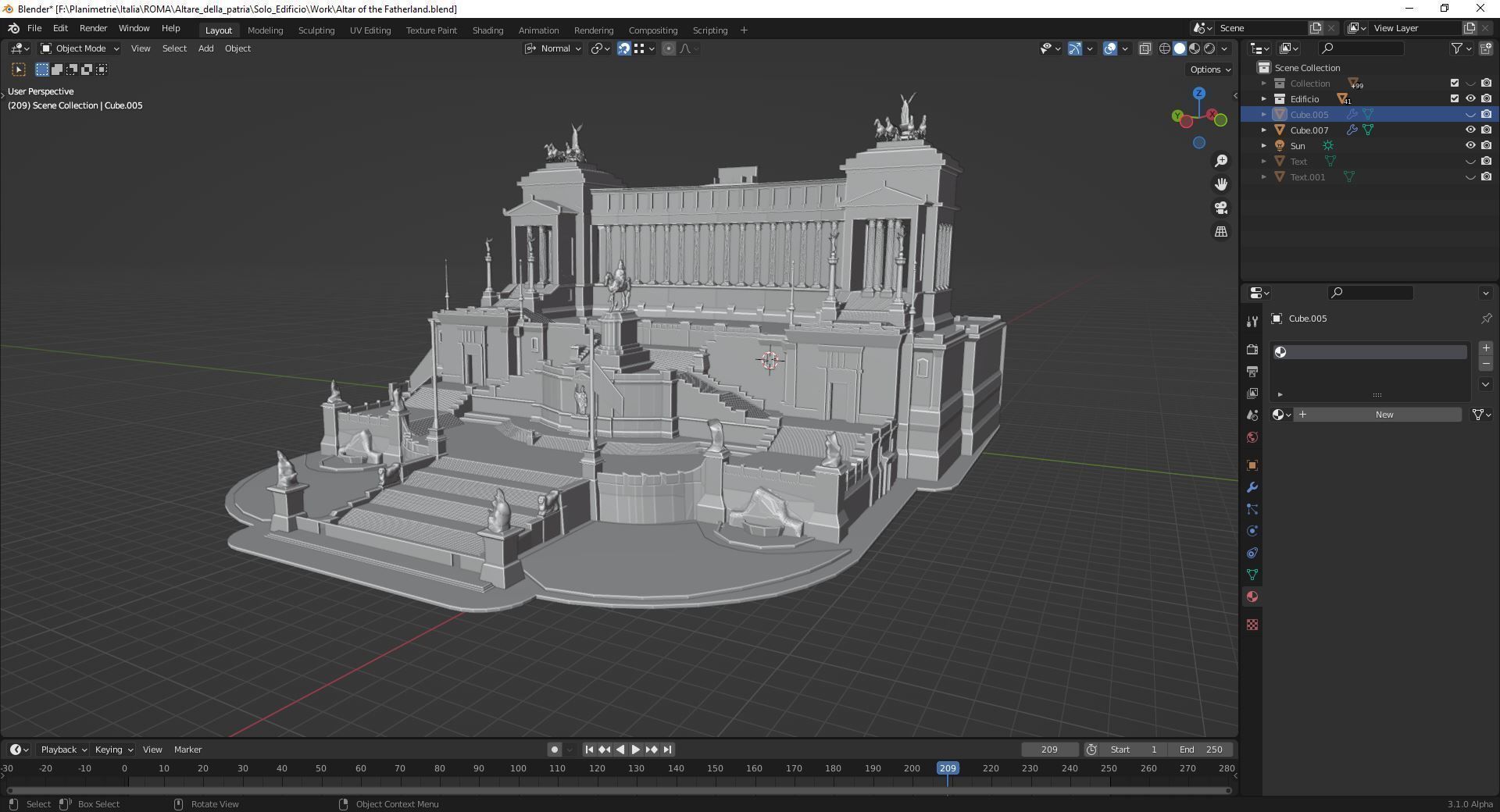Play the animation forward

636,750
